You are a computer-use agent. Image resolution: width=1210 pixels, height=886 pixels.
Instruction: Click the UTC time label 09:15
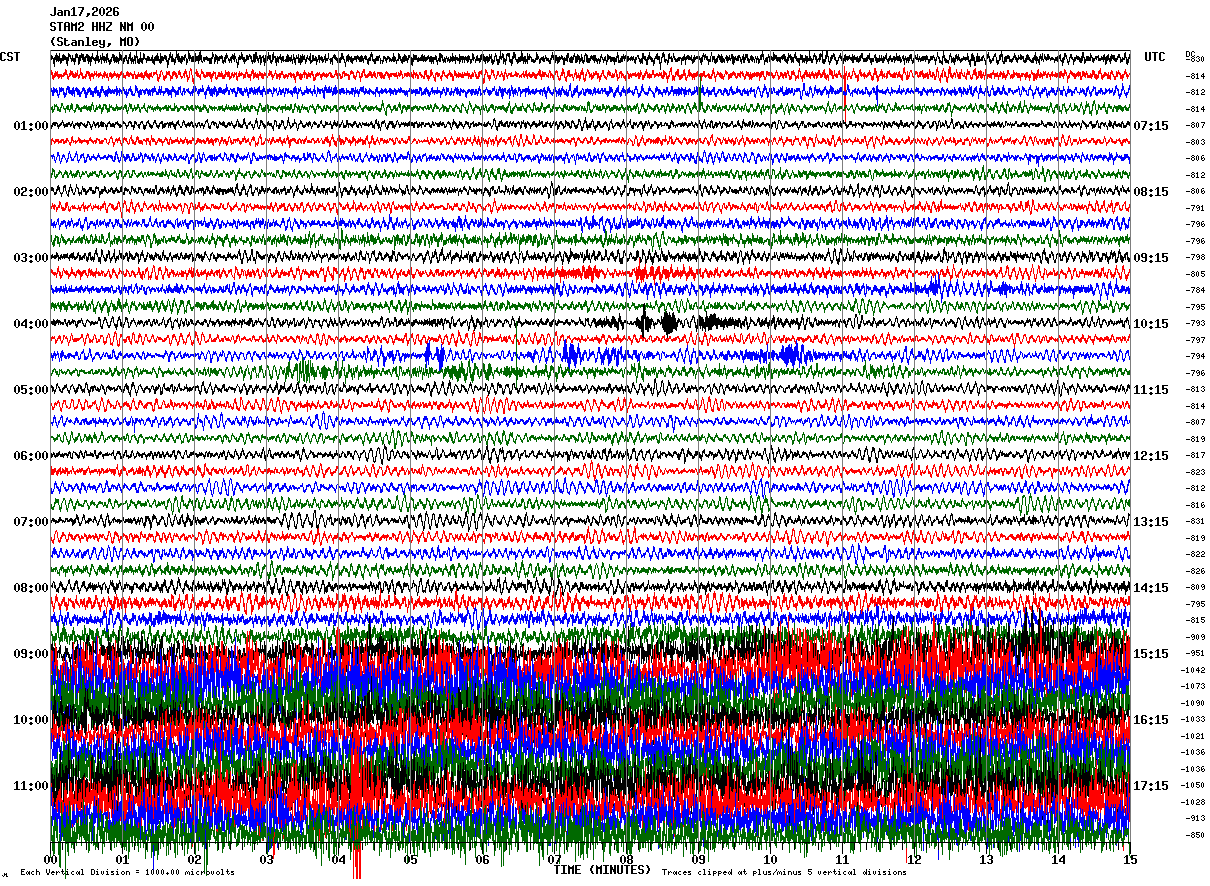coord(1151,258)
